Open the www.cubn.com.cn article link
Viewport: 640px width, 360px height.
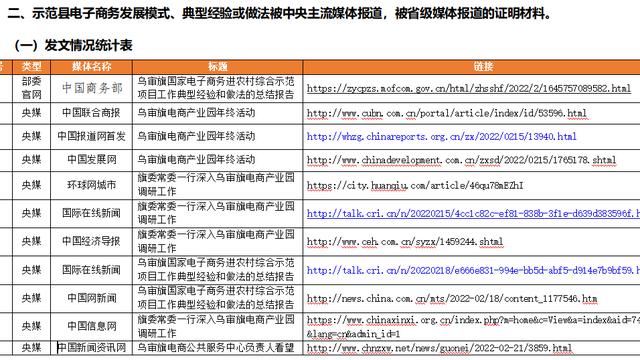[447, 113]
